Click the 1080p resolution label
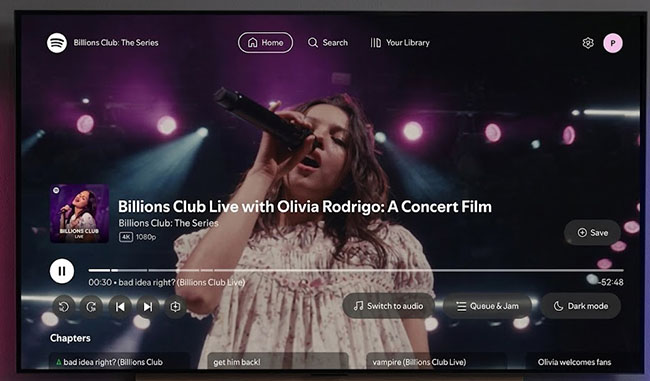Image resolution: width=650 pixels, height=381 pixels. coord(146,237)
